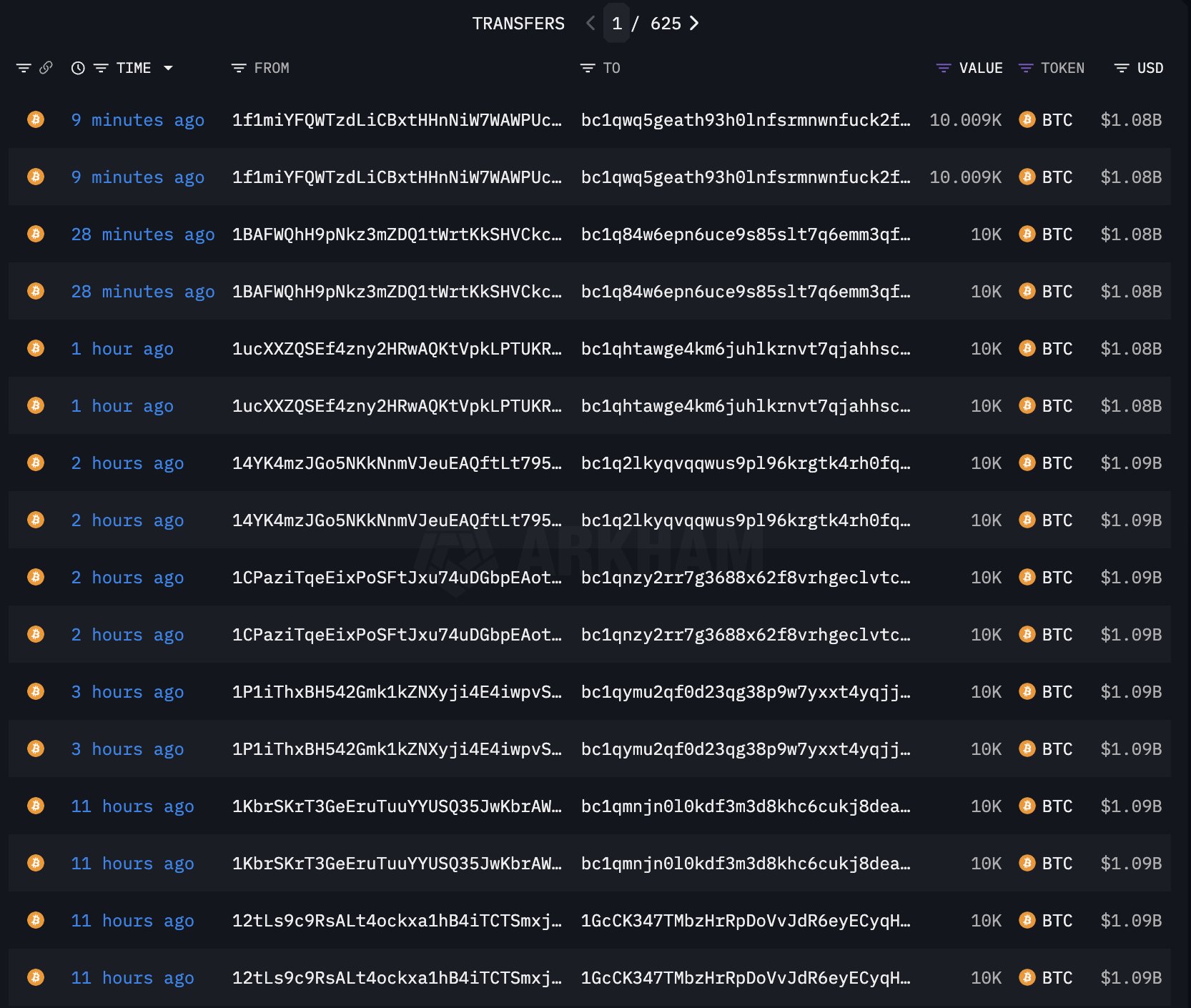Click the clock icon beside the TIME column

click(77, 67)
